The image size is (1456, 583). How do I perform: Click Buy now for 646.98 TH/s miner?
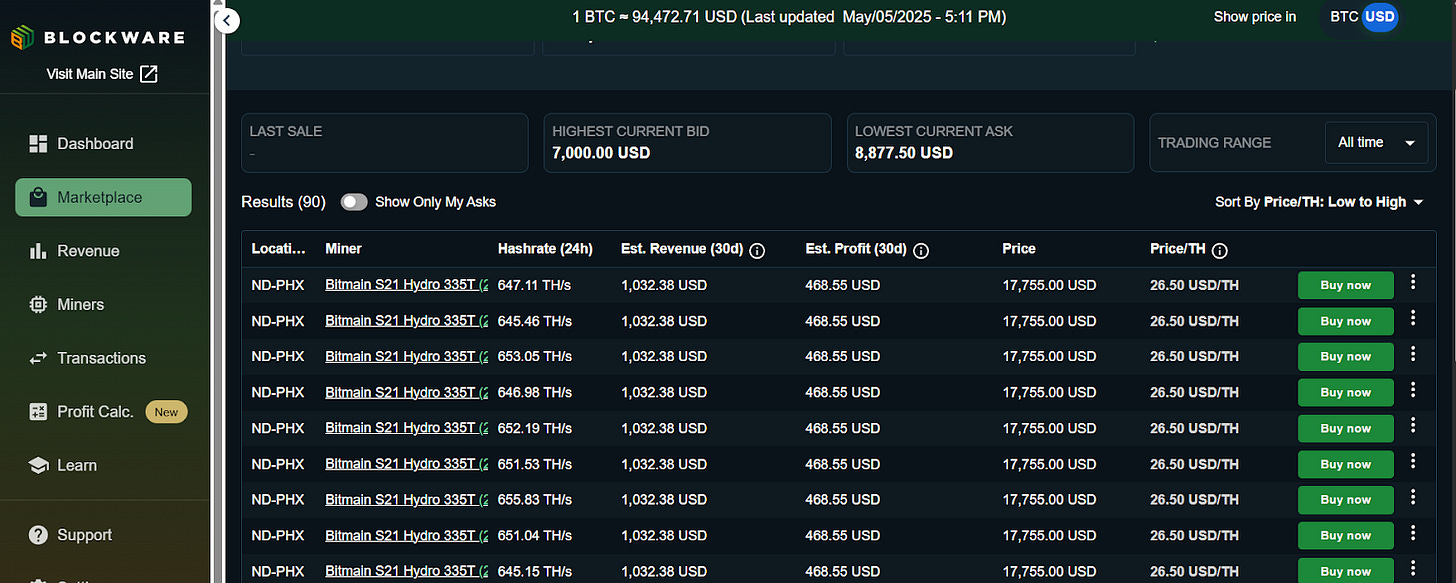click(1345, 392)
